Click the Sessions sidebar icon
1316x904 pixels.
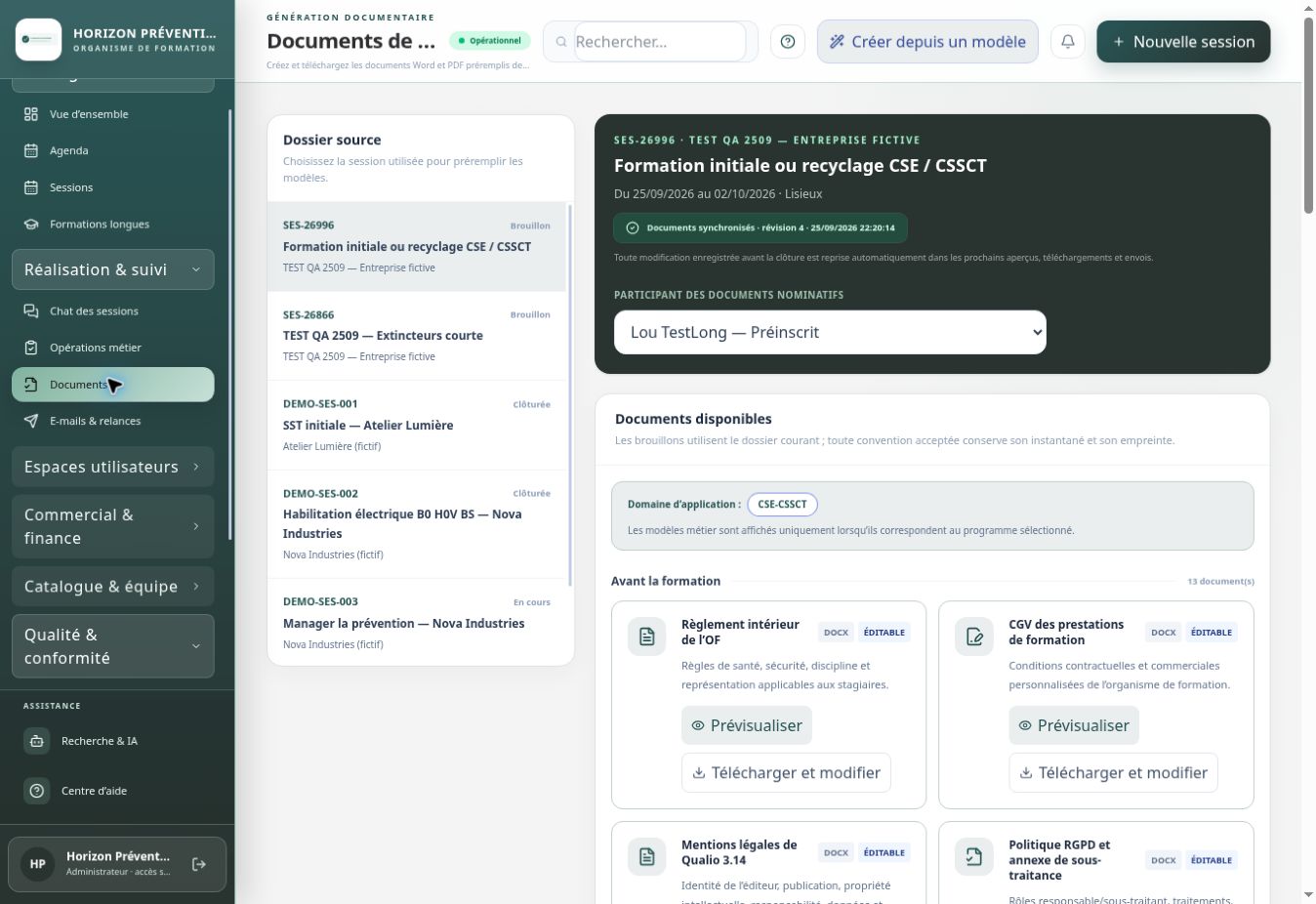pos(31,187)
